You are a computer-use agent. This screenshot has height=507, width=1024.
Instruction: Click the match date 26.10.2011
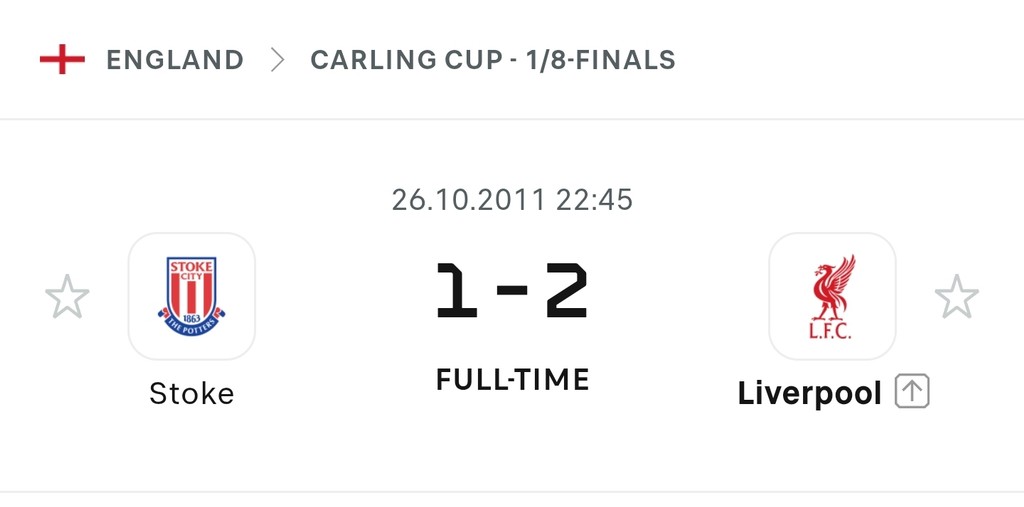468,199
